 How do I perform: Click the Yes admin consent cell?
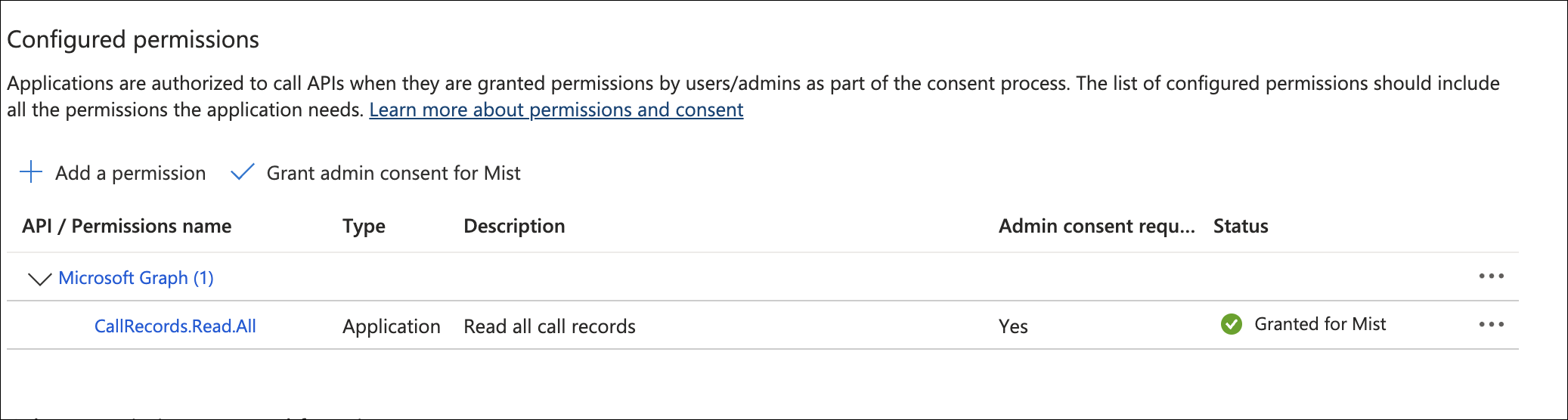[x=1013, y=326]
